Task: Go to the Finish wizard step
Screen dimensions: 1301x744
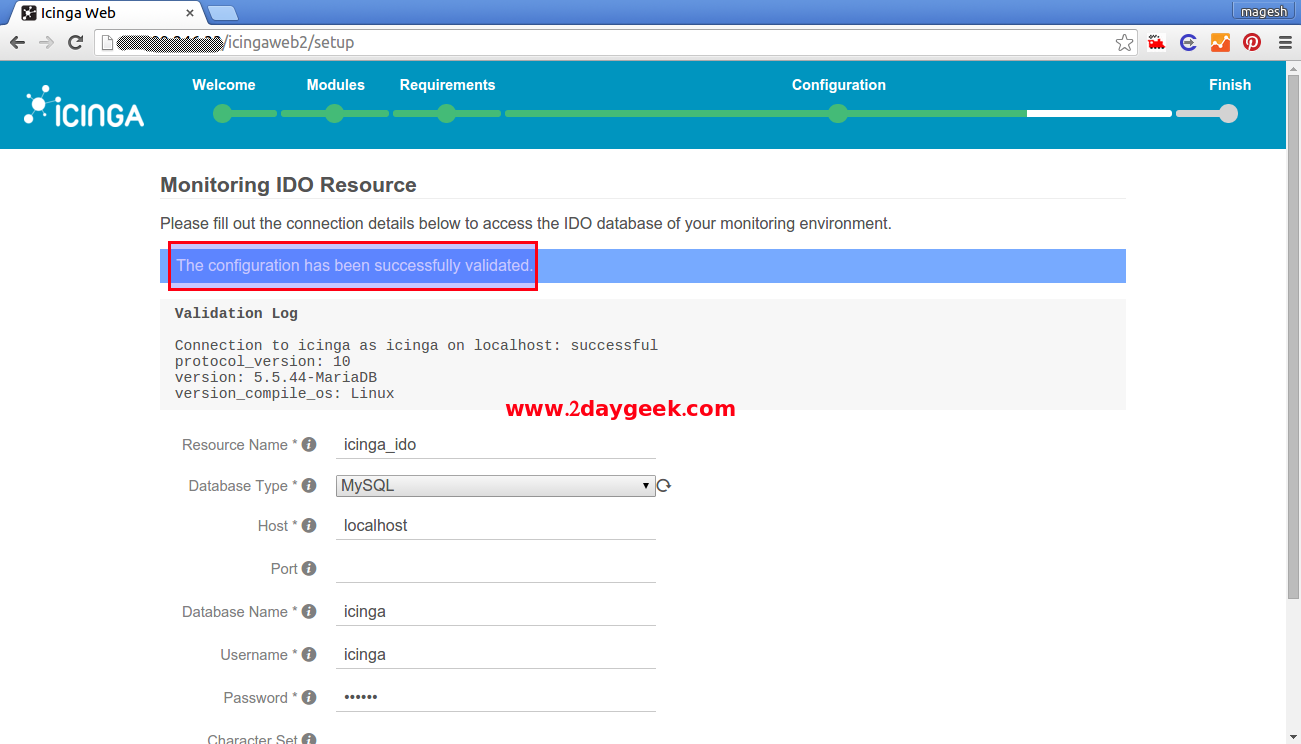Action: pyautogui.click(x=1230, y=85)
